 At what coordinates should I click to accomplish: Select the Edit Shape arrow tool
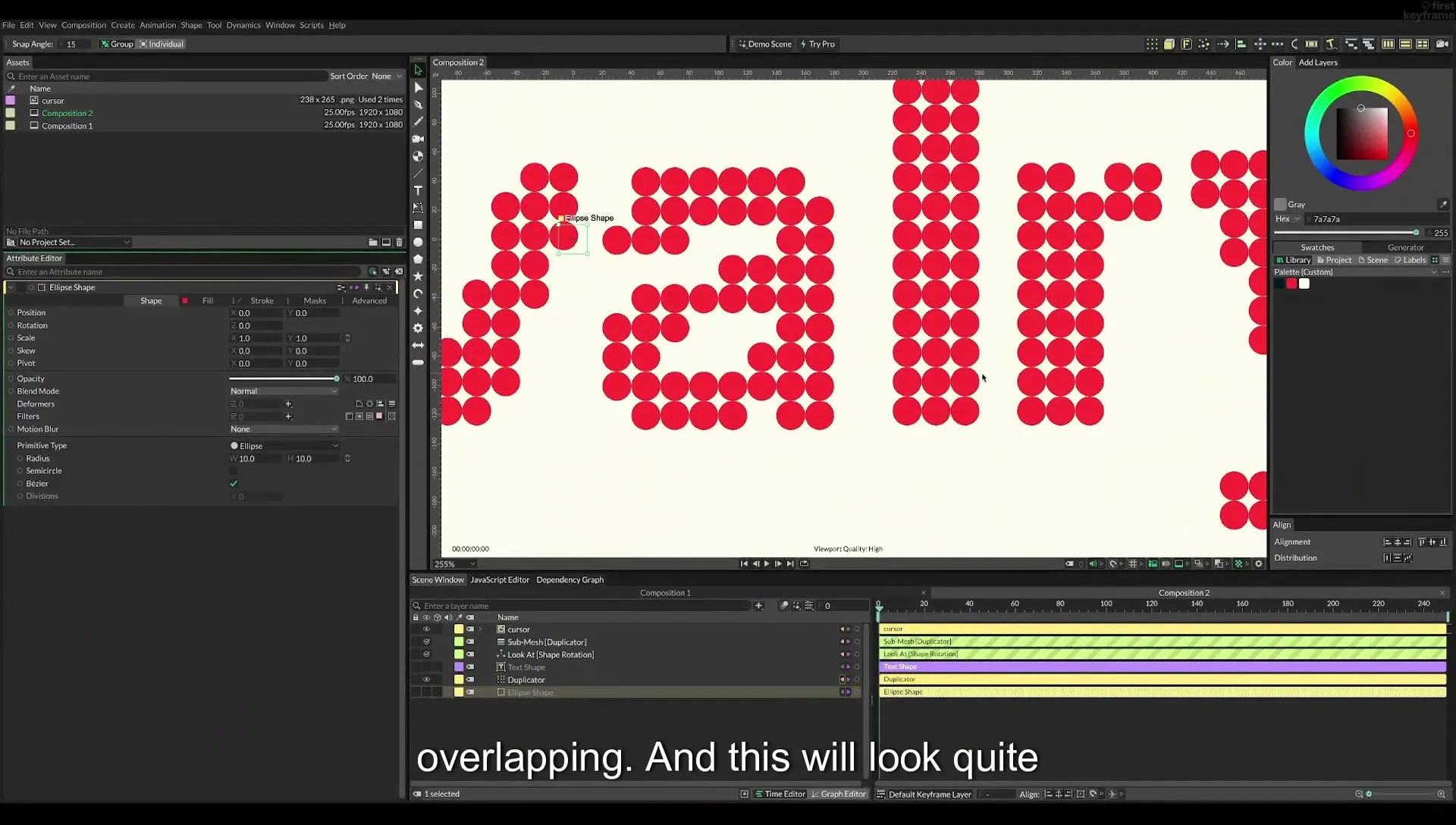(418, 88)
